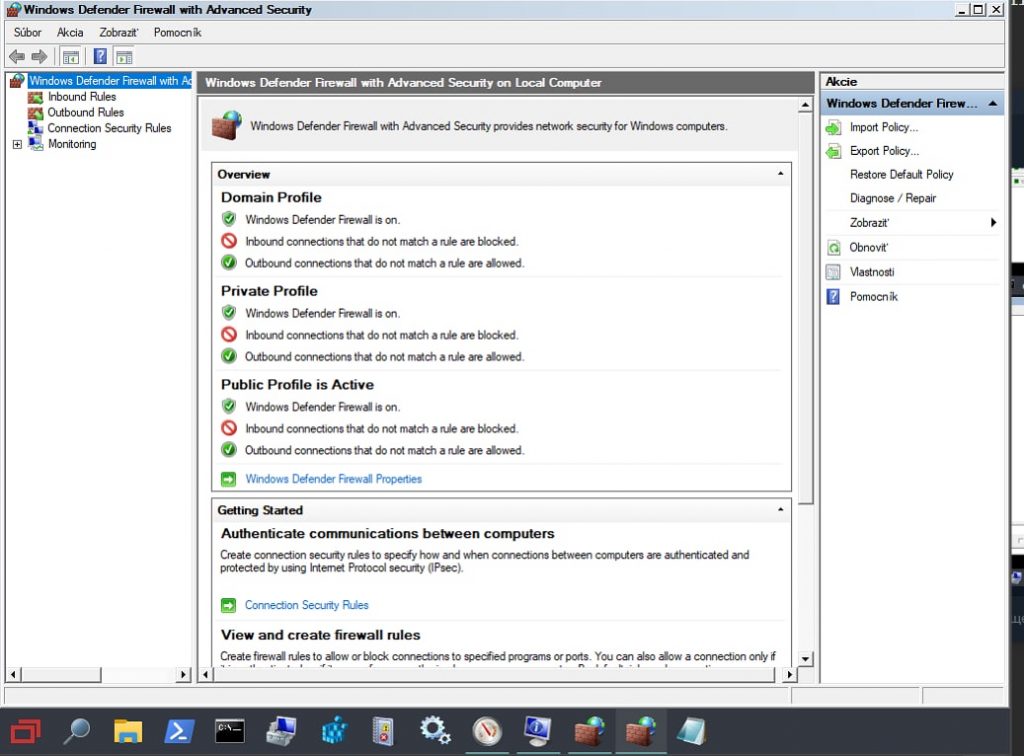Image resolution: width=1024 pixels, height=756 pixels.
Task: Click the Pomocník help icon in Akcie pane
Action: pos(833,297)
